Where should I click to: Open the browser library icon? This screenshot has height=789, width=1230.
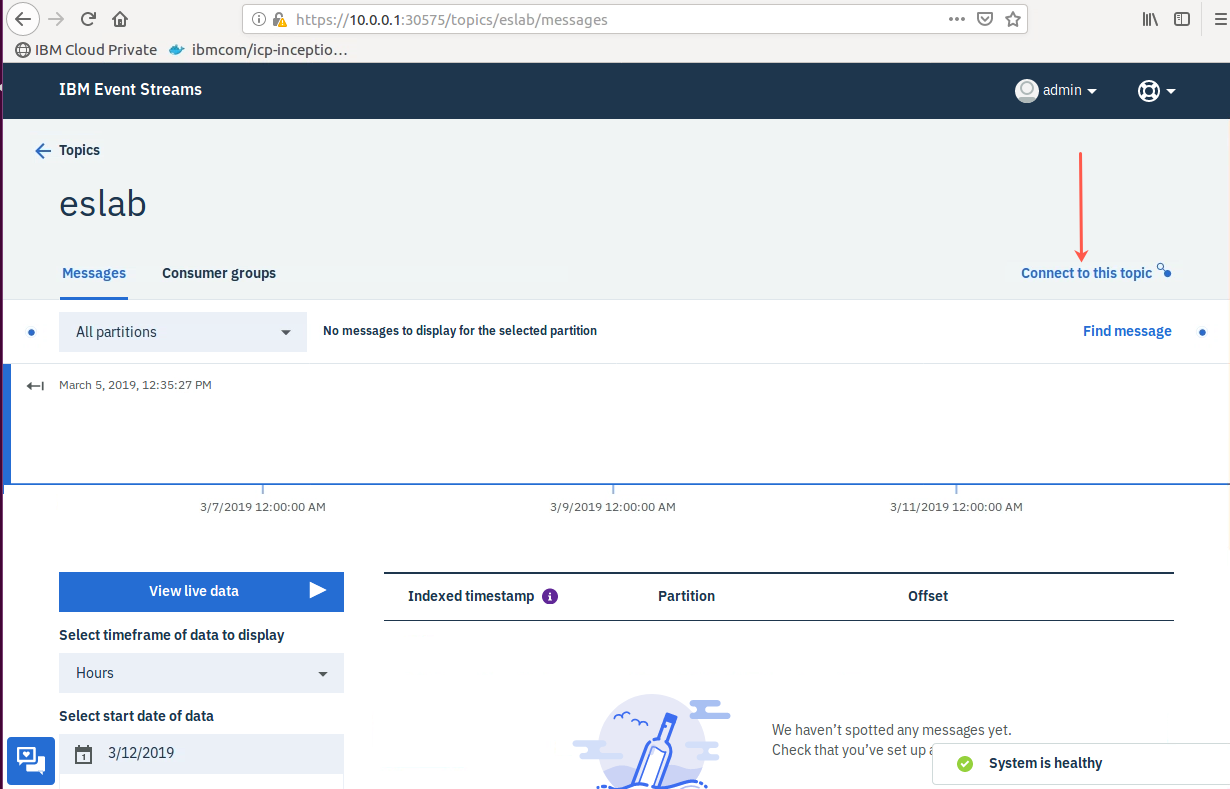pos(1150,19)
